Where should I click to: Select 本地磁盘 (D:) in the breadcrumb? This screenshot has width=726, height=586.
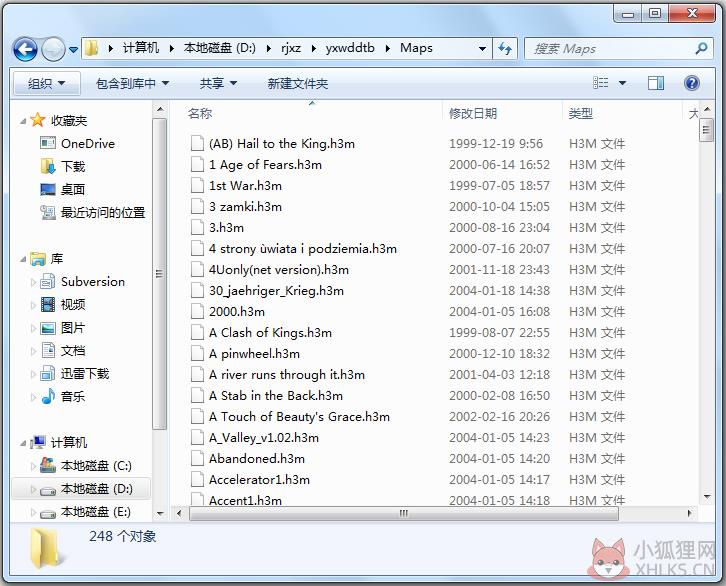219,48
